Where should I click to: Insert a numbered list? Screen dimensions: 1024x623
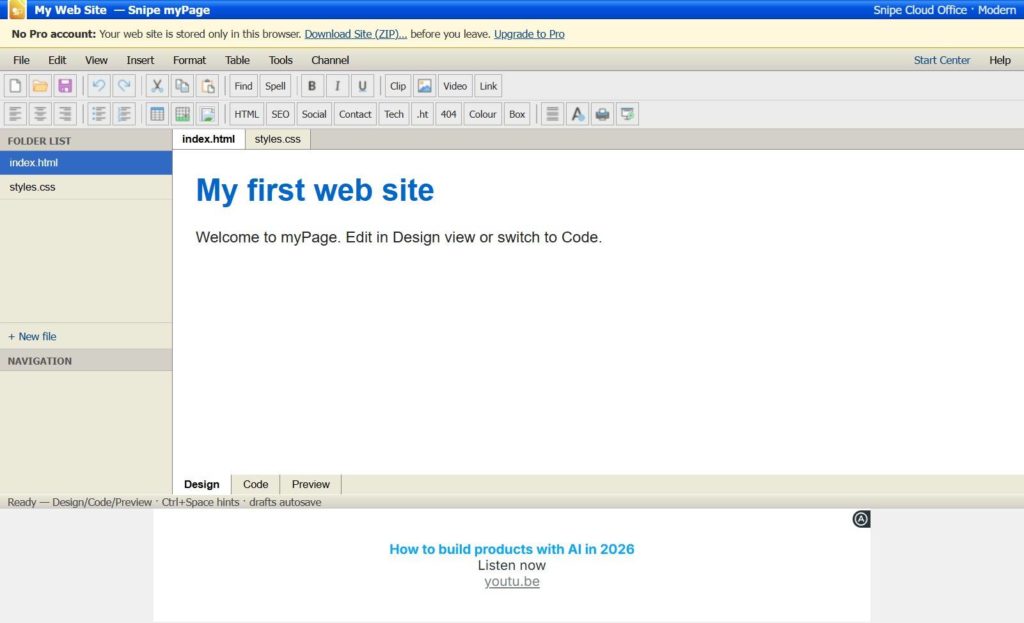123,114
